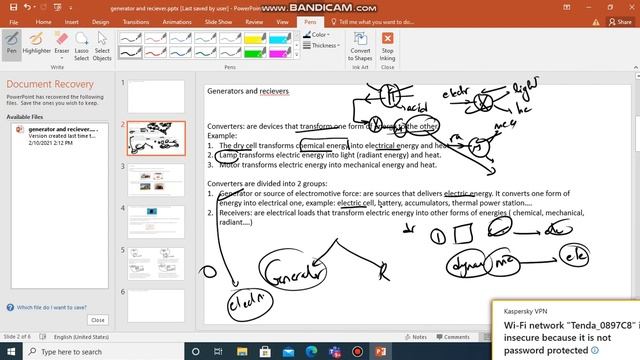640x360 pixels.
Task: Click the 'Generators and recievers' slide title
Action: point(248,91)
